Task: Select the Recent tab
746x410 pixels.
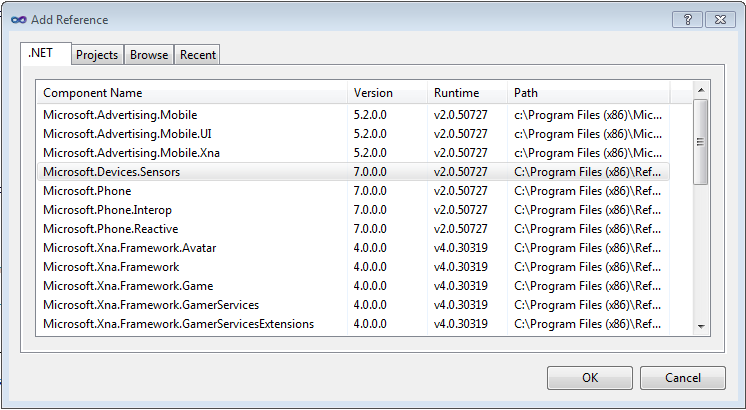Action: pyautogui.click(x=197, y=55)
